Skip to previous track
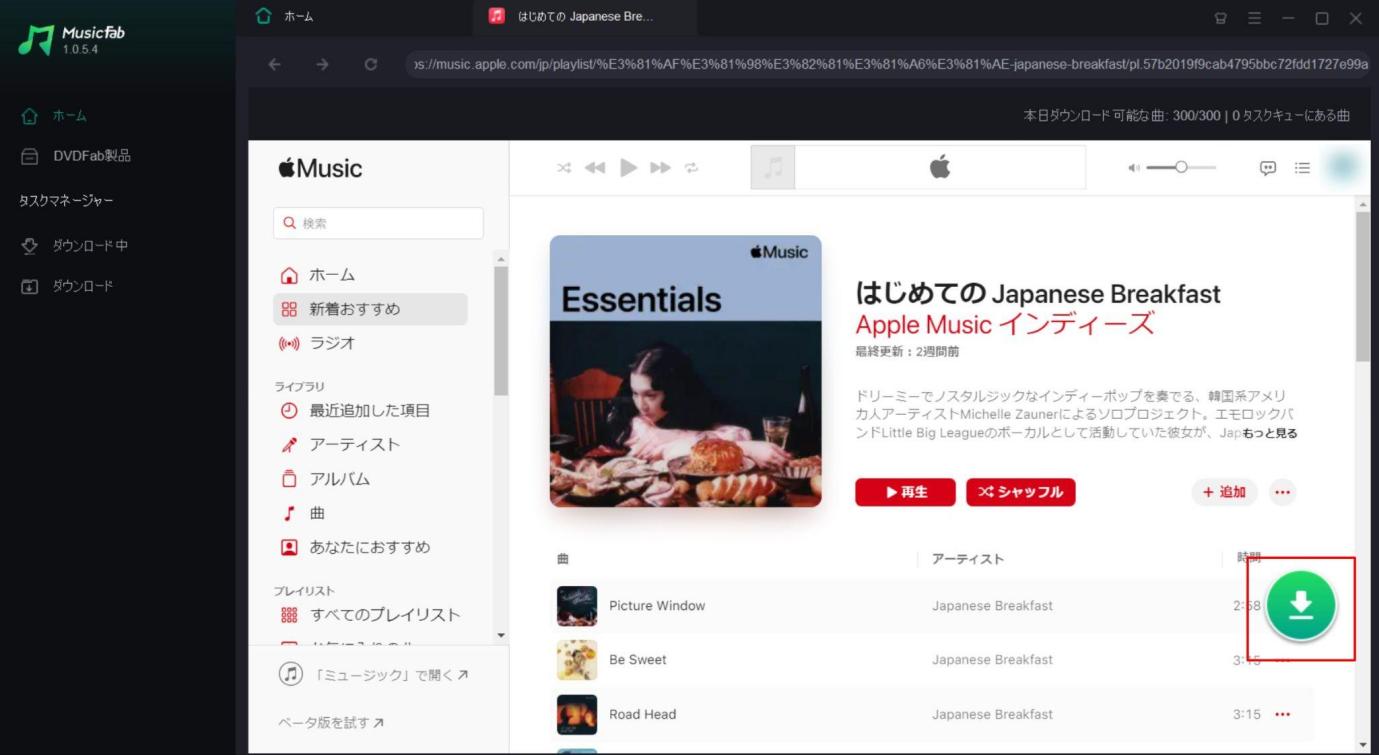The width and height of the screenshot is (1379, 755). [595, 168]
